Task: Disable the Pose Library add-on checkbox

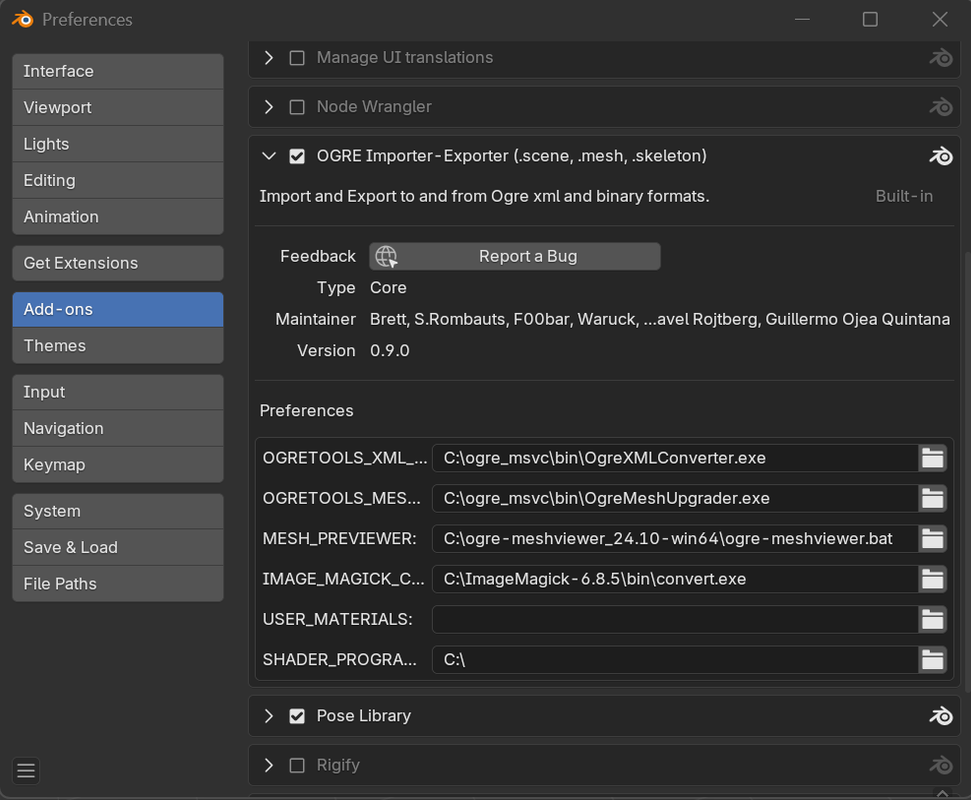Action: (x=297, y=716)
